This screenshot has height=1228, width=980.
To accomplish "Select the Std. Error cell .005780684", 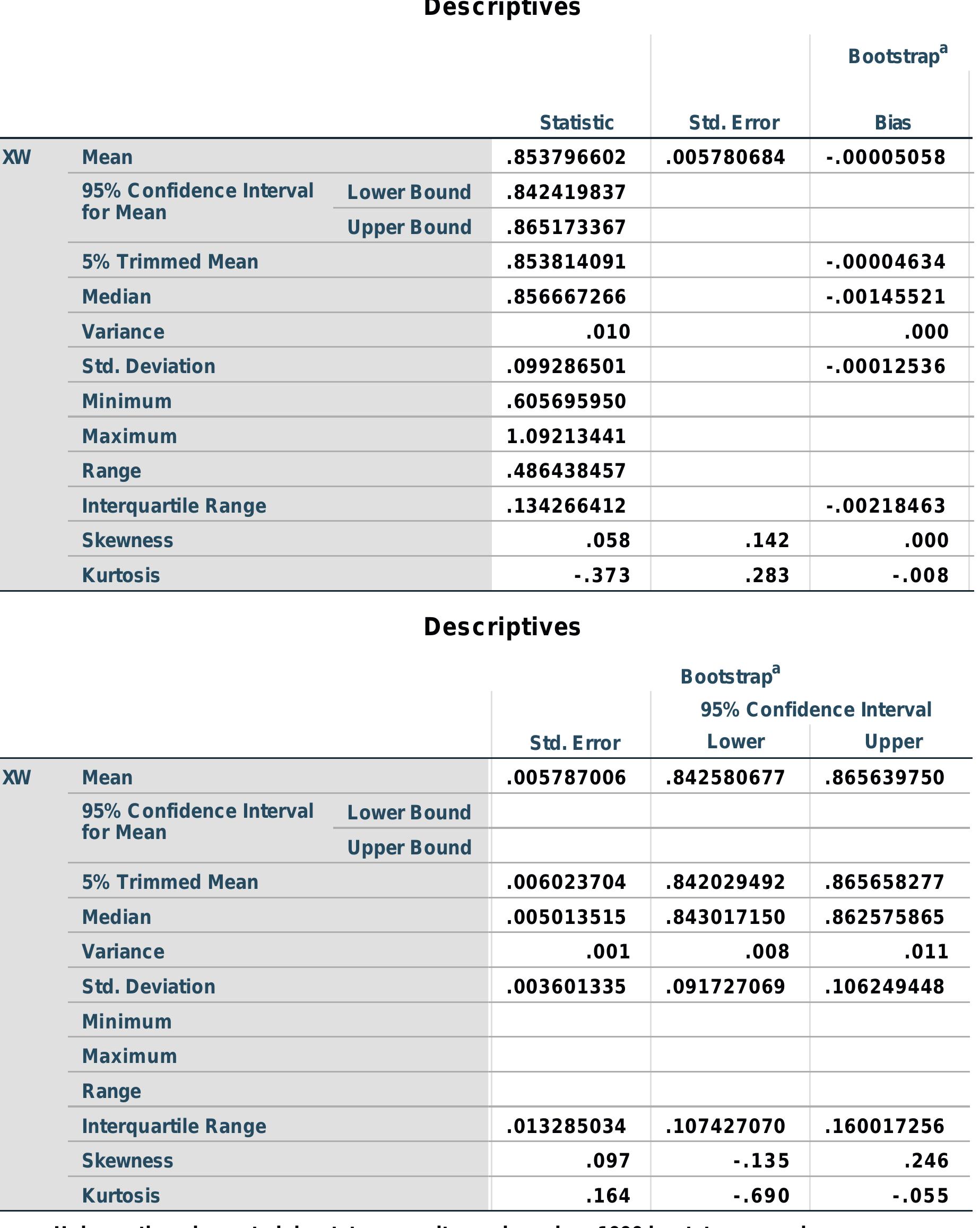I will pos(725,157).
